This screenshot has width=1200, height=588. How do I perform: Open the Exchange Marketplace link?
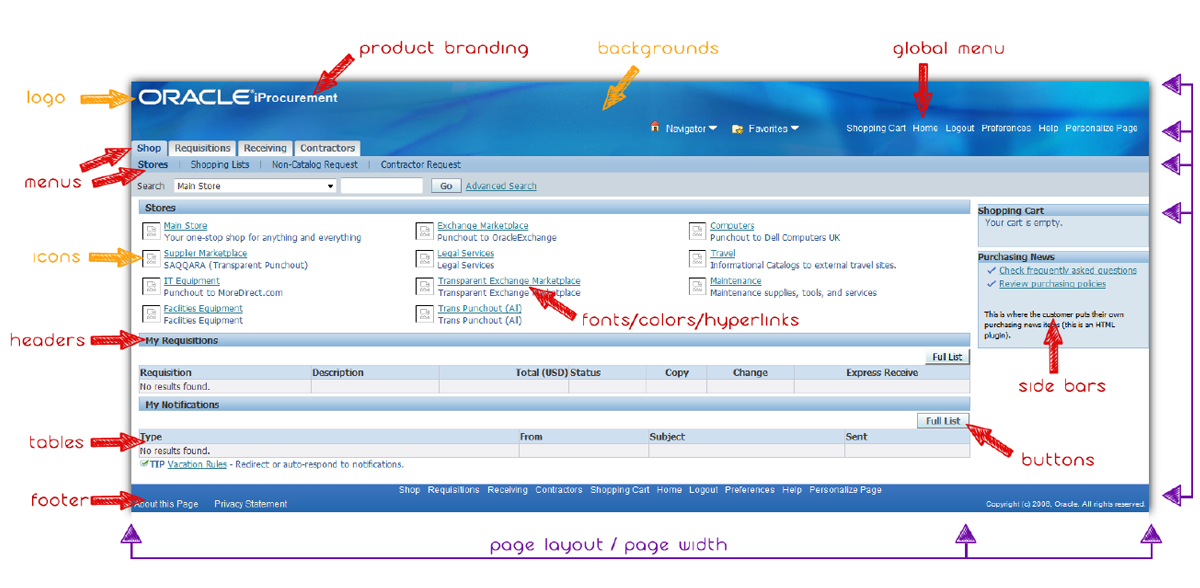point(483,226)
